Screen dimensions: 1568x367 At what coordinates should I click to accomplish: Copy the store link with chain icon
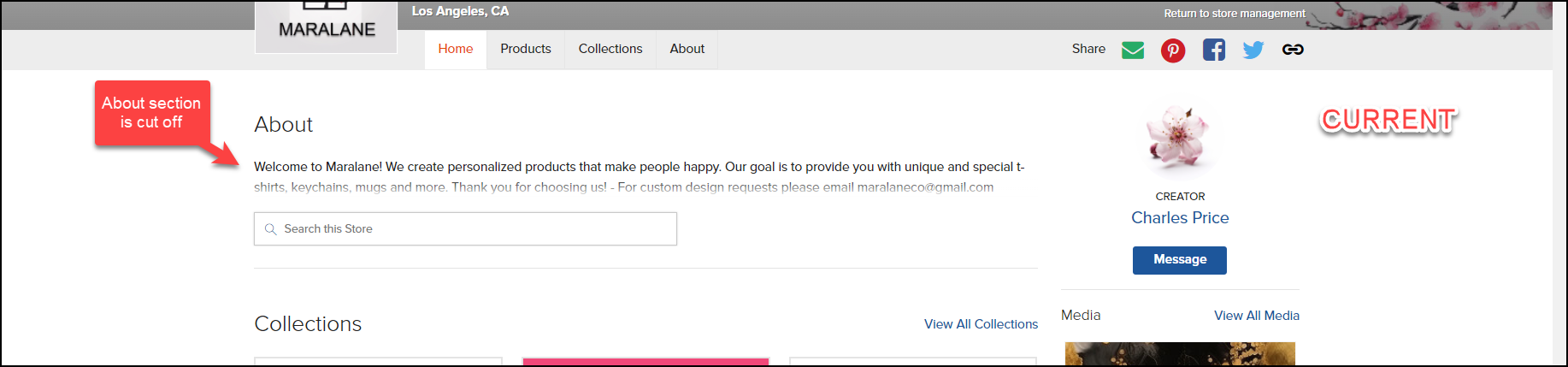point(1293,50)
